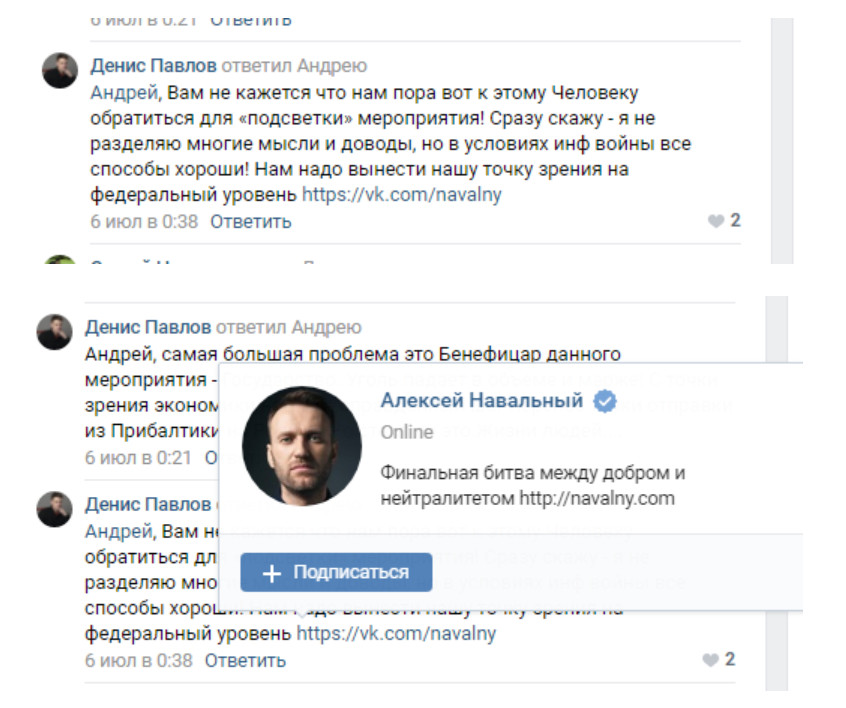Reply to the top comment via Ответить
Viewport: 846px width, 708px height.
tap(251, 222)
